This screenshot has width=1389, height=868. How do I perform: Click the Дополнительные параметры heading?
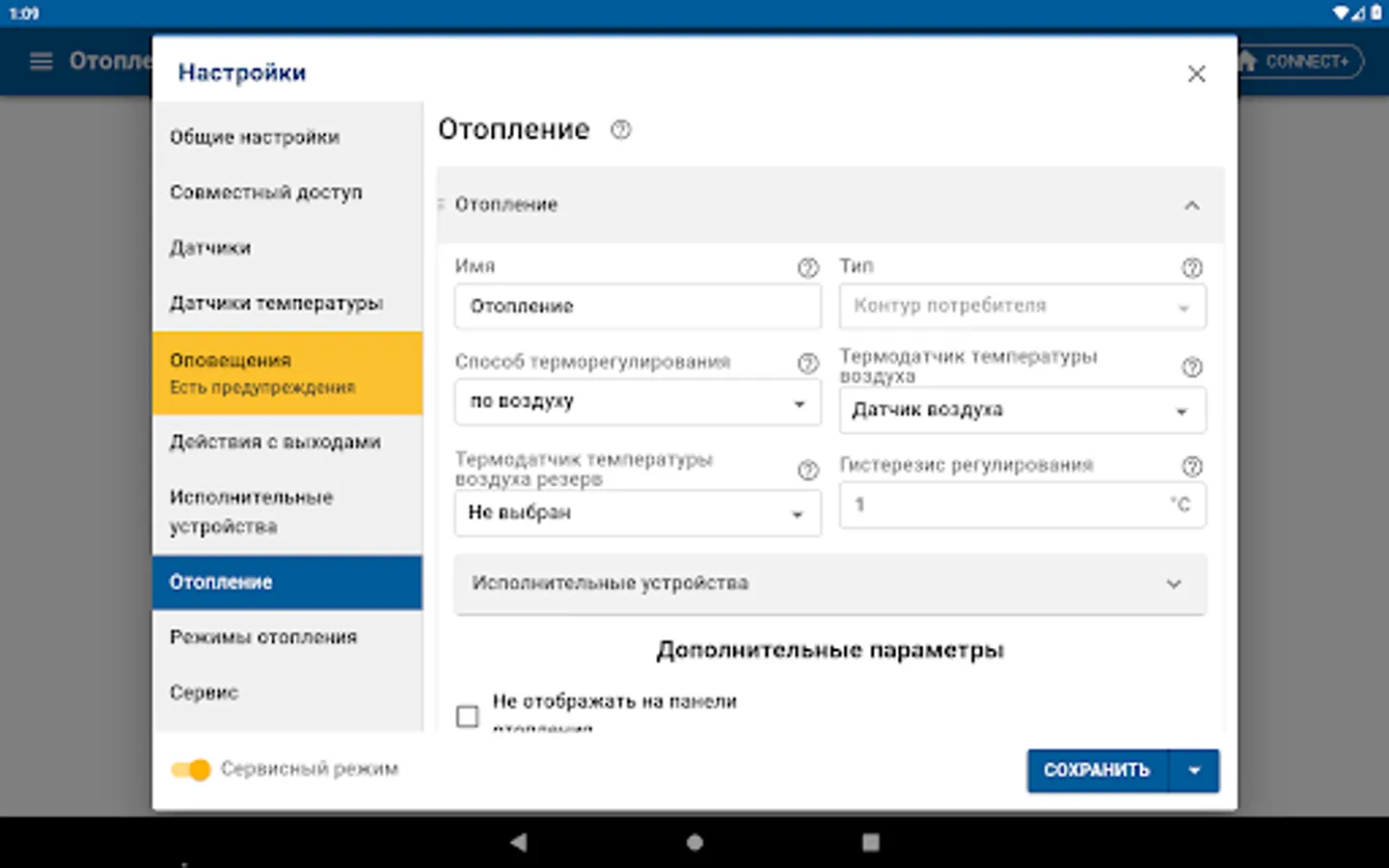pyautogui.click(x=831, y=650)
